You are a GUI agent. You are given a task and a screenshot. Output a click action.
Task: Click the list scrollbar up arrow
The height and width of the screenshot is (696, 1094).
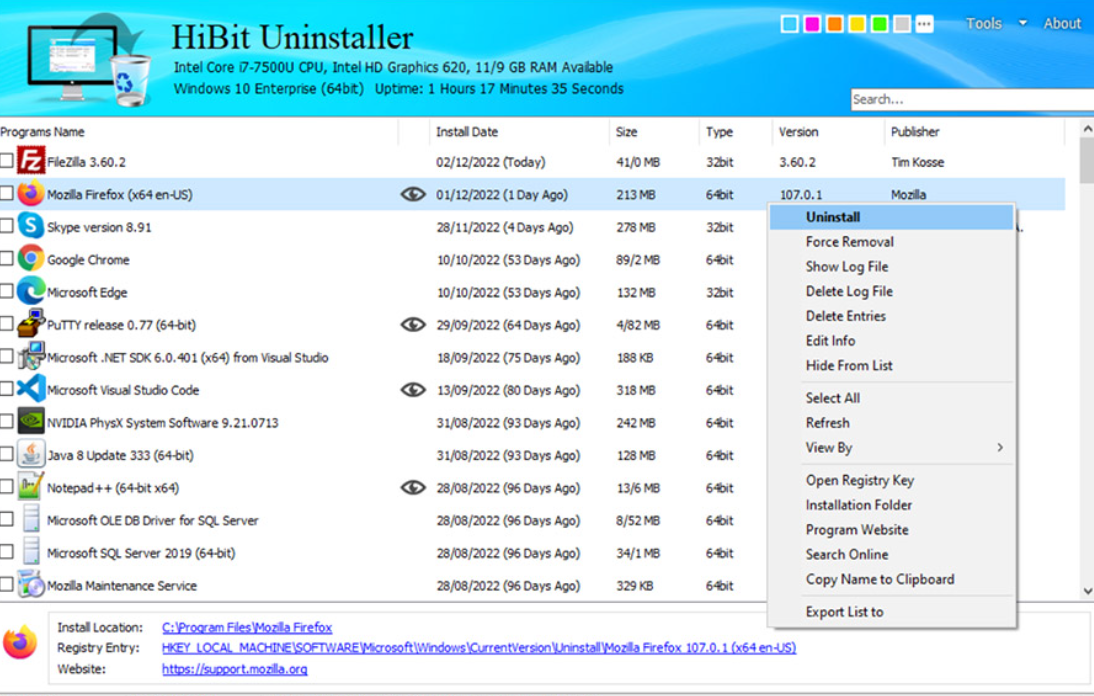[x=1087, y=128]
